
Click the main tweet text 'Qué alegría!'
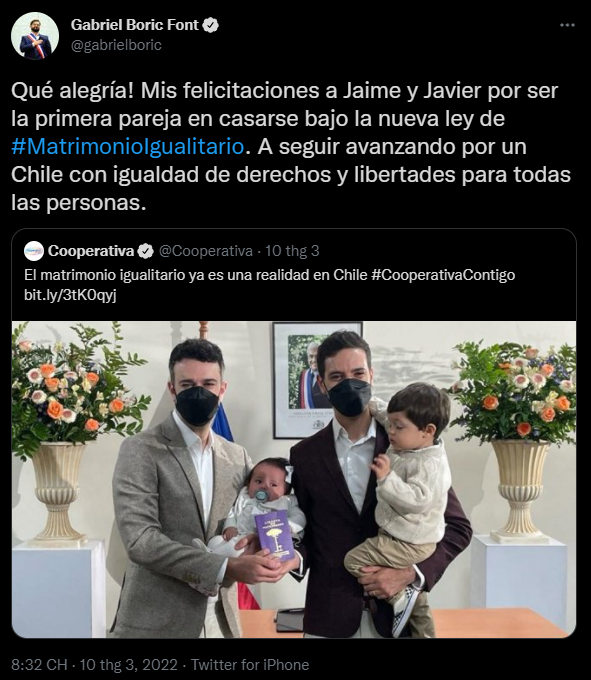72,91
